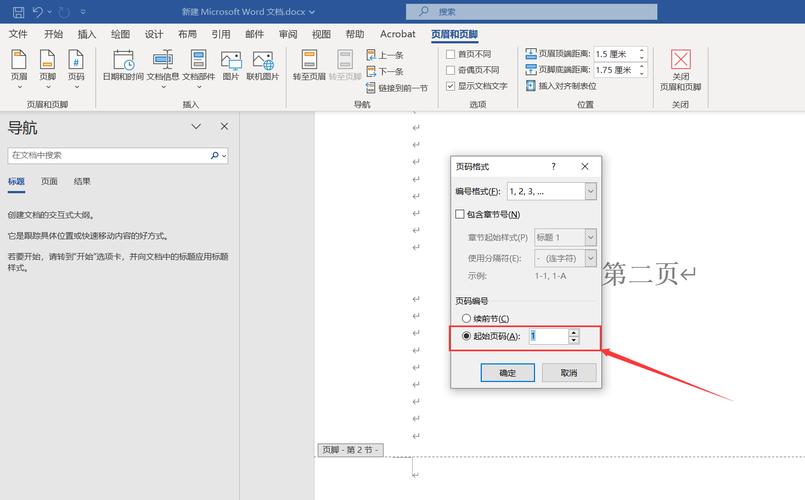Click 取消 in the page format dialog
This screenshot has width=805, height=500.
click(569, 373)
